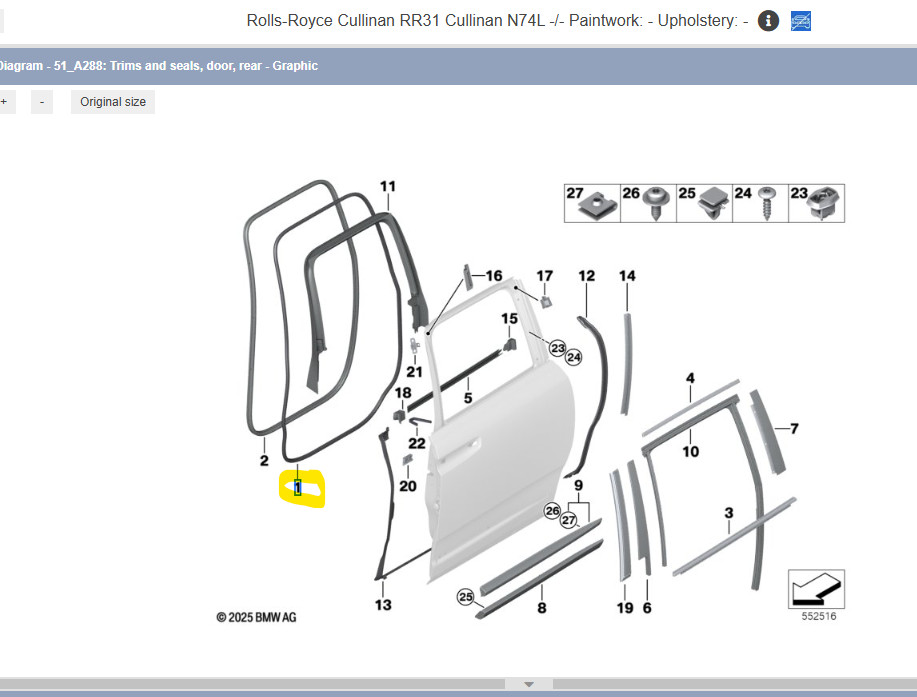
Task: Select part number 19 callout
Action: [x=625, y=608]
